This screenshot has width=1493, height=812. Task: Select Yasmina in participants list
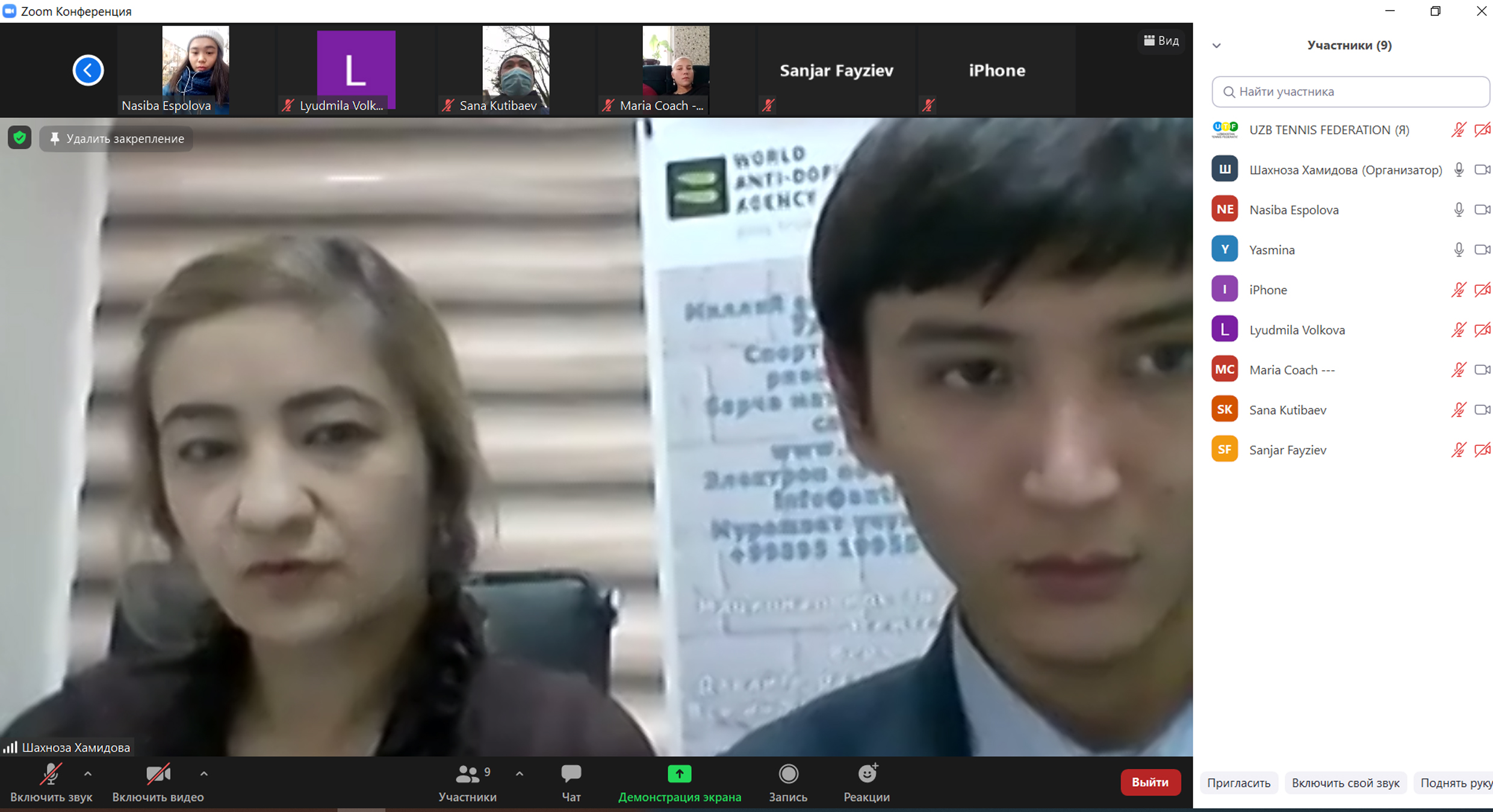[1271, 250]
